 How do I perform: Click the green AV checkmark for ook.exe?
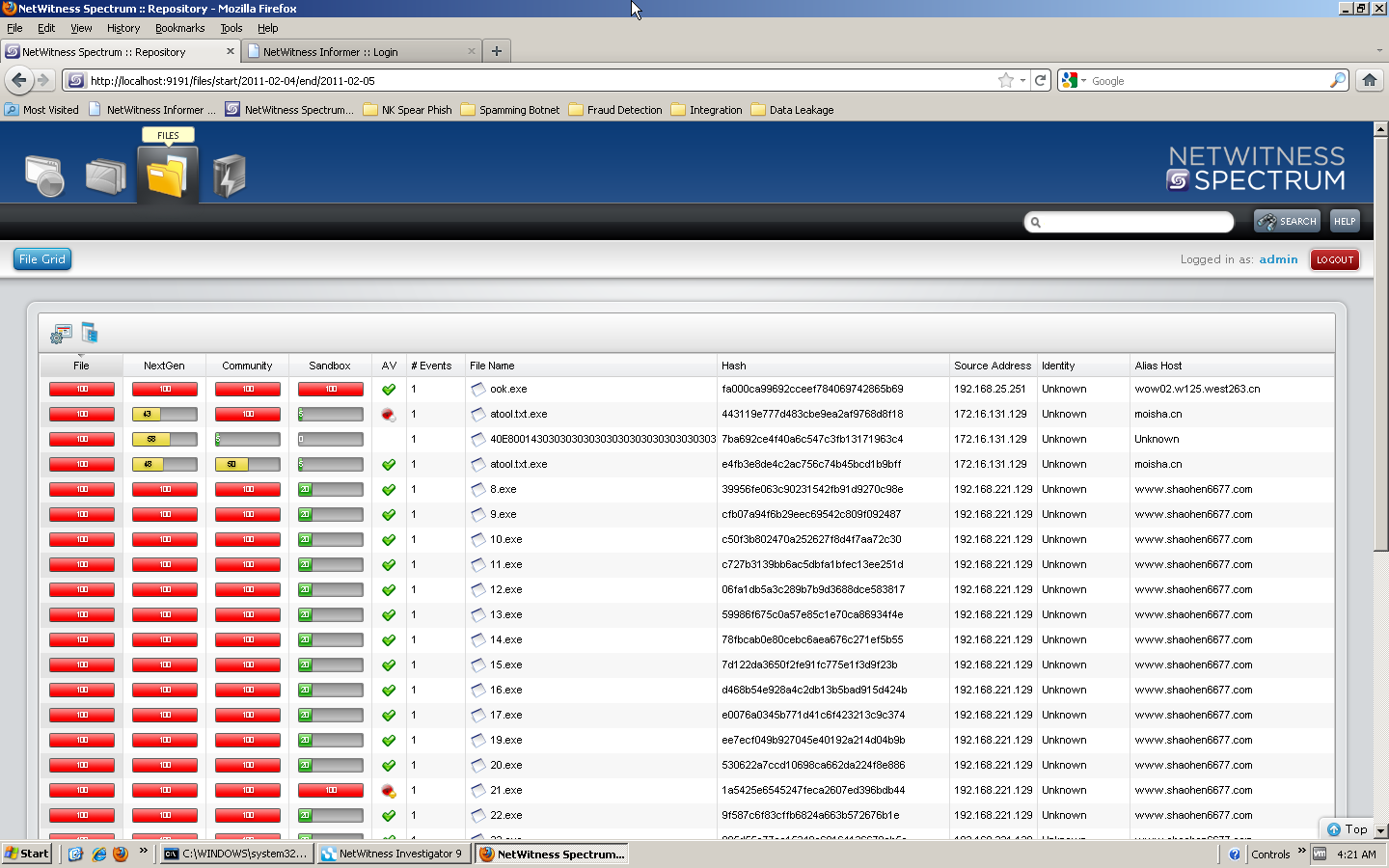point(389,390)
